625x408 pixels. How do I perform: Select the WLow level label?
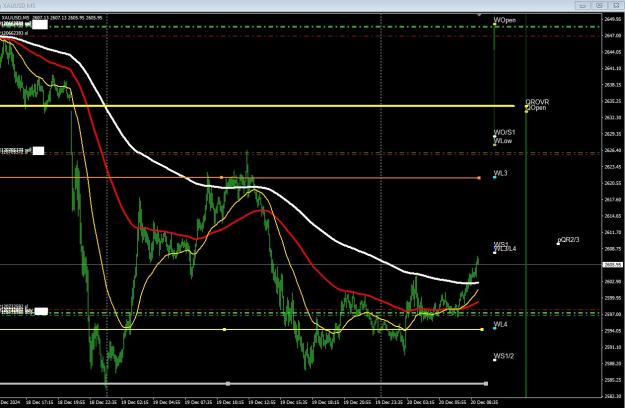point(503,141)
